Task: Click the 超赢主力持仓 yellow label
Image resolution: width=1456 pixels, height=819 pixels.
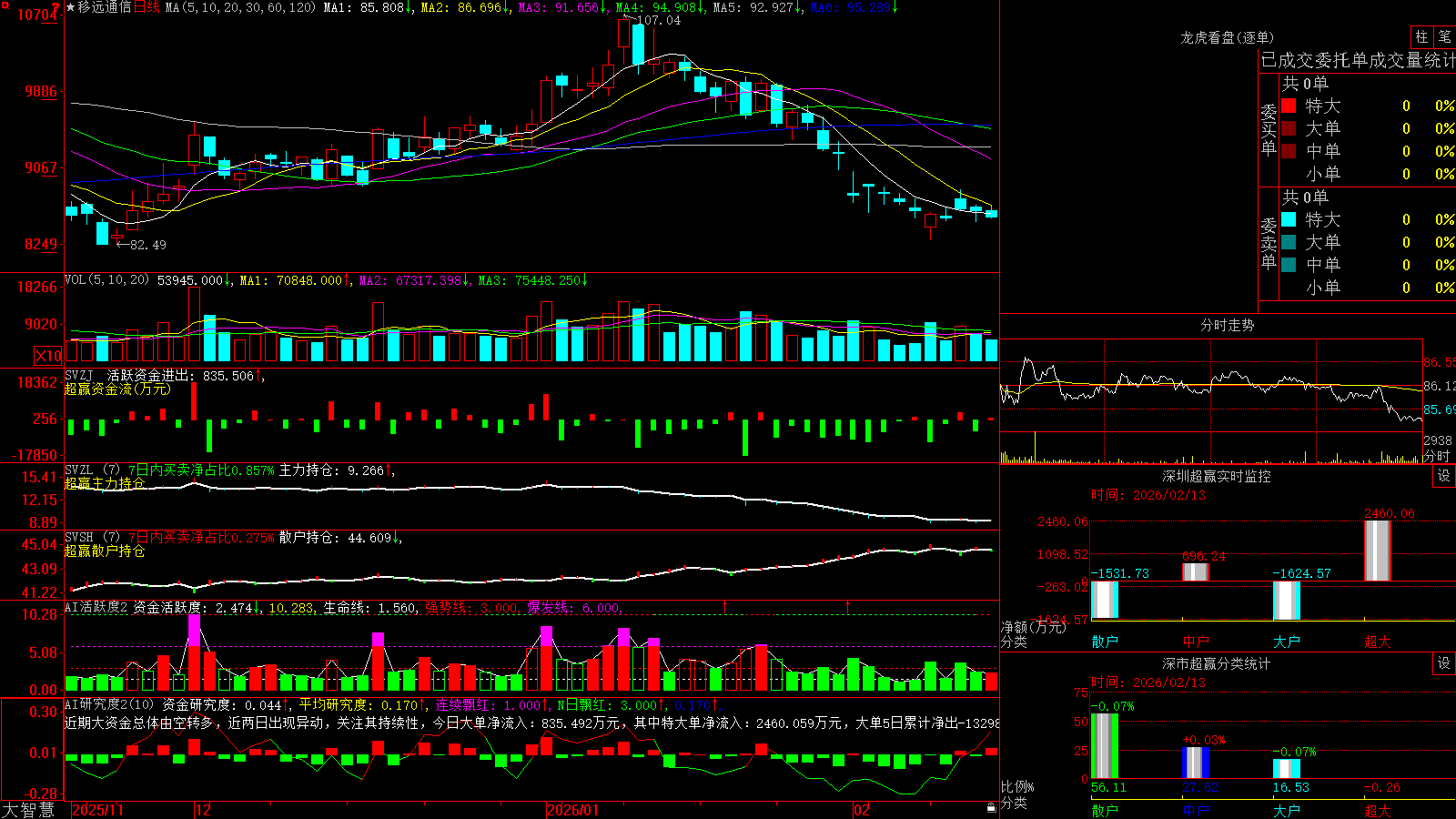Action: coord(105,483)
